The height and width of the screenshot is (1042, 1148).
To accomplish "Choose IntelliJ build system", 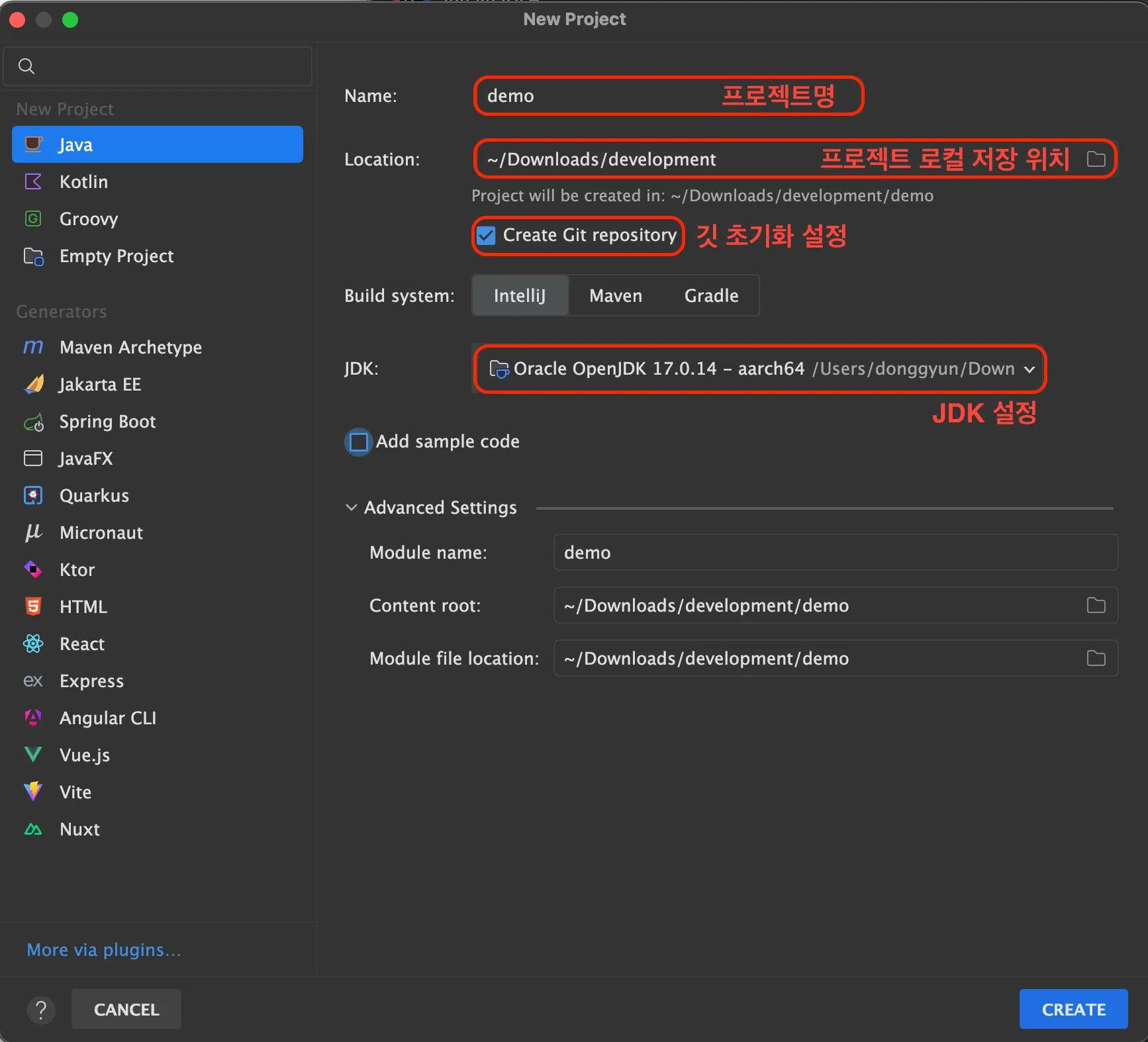I will 520,295.
